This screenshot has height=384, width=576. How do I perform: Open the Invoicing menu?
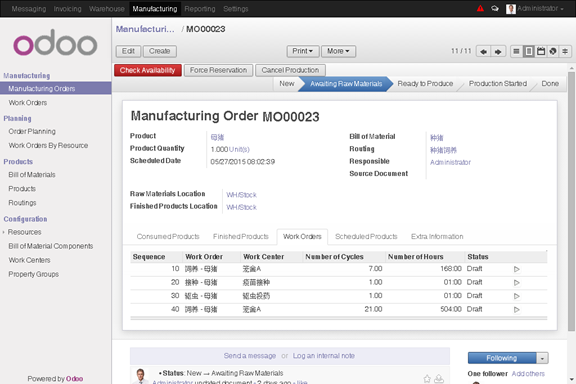[68, 9]
